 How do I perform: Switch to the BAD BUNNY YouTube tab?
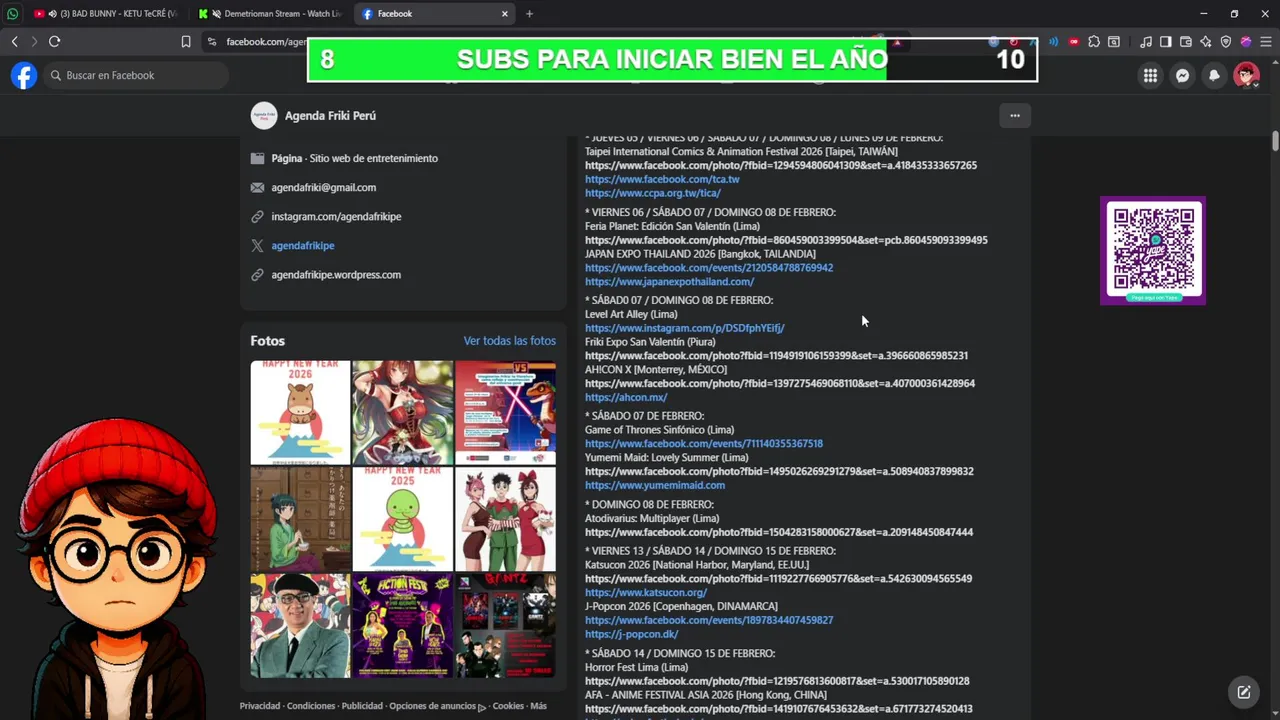click(x=105, y=14)
